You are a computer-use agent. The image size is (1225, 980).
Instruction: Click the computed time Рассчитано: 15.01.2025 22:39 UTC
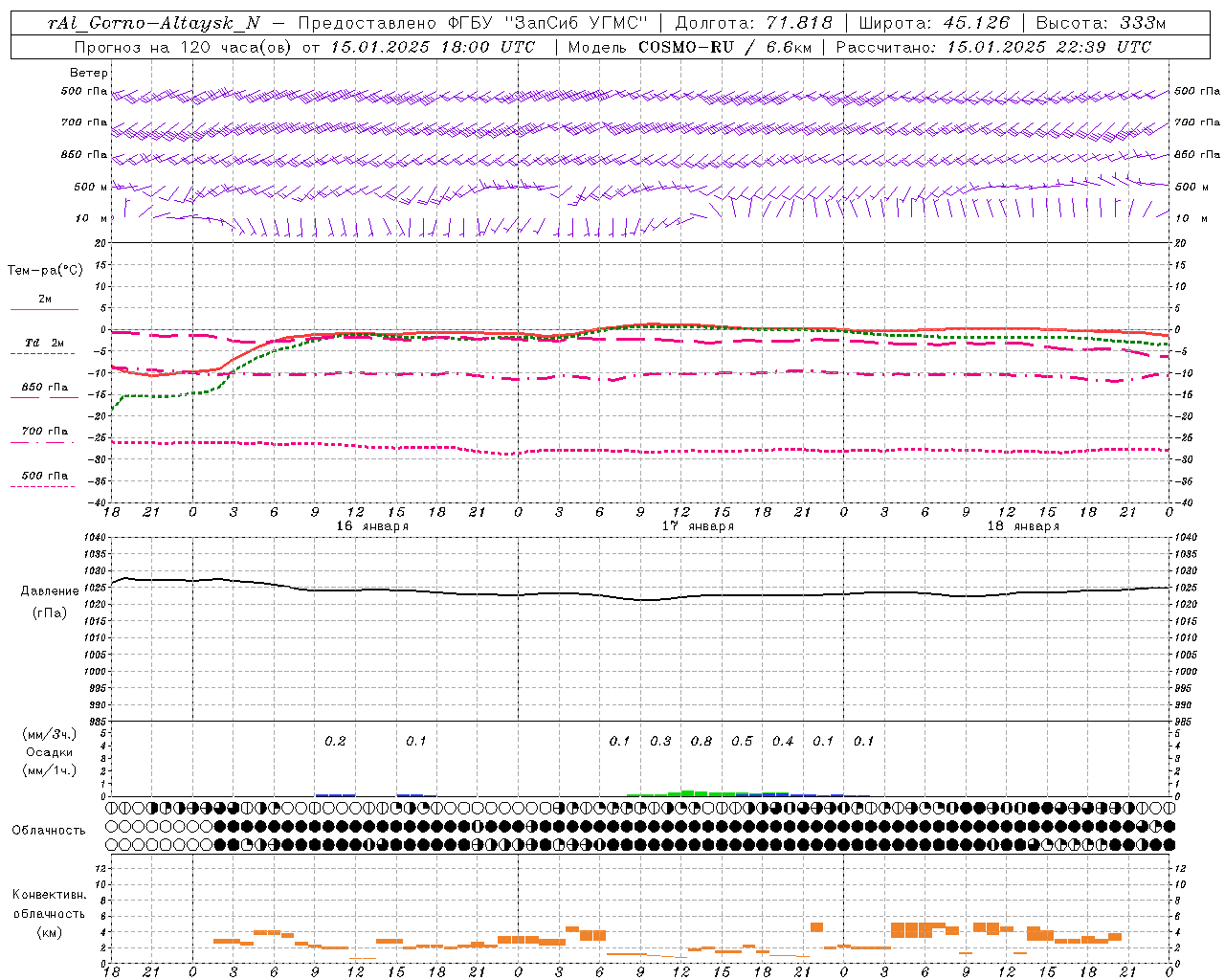coord(993,47)
